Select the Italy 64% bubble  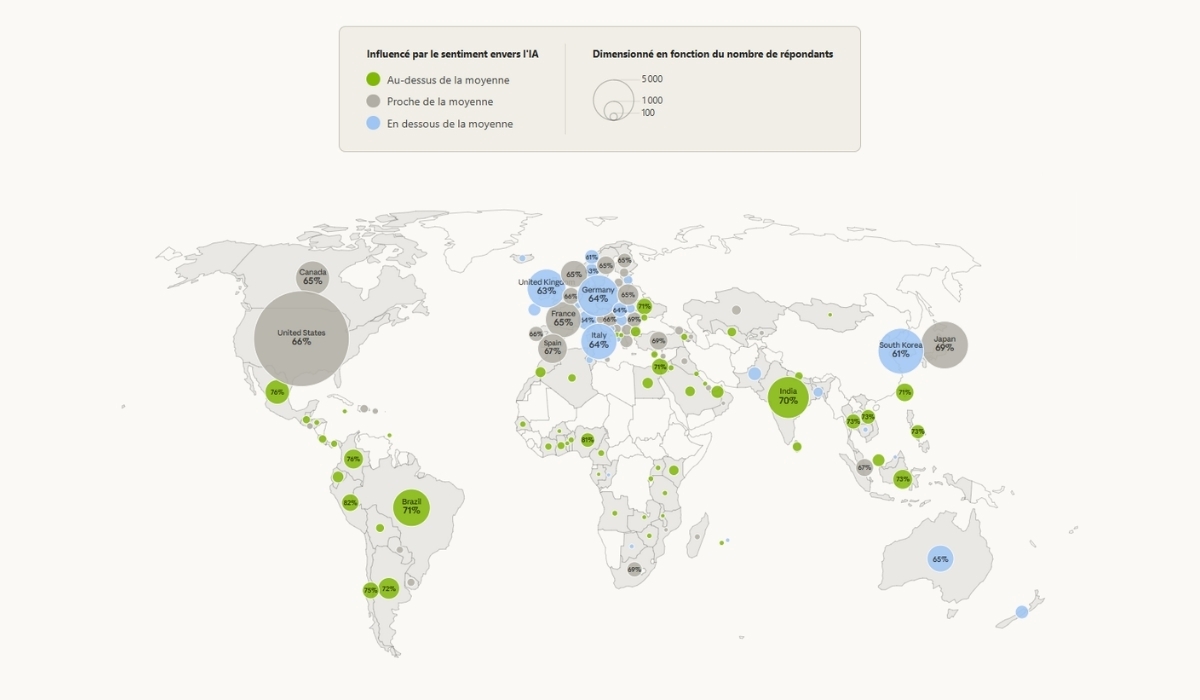(x=599, y=341)
